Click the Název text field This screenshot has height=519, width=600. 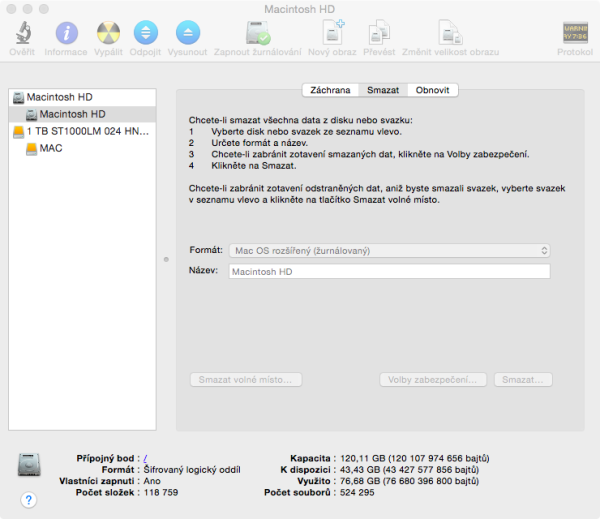point(390,271)
